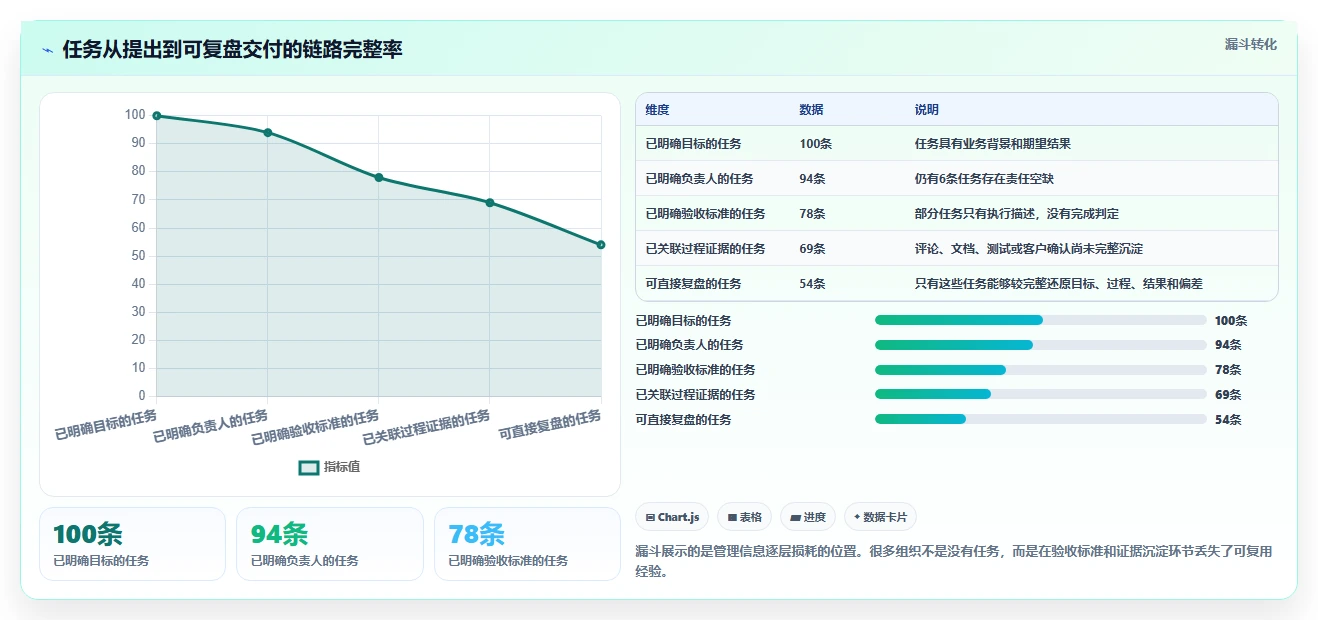Viewport: 1318px width, 620px height.
Task: Click table value 69条
Action: pyautogui.click(x=813, y=249)
